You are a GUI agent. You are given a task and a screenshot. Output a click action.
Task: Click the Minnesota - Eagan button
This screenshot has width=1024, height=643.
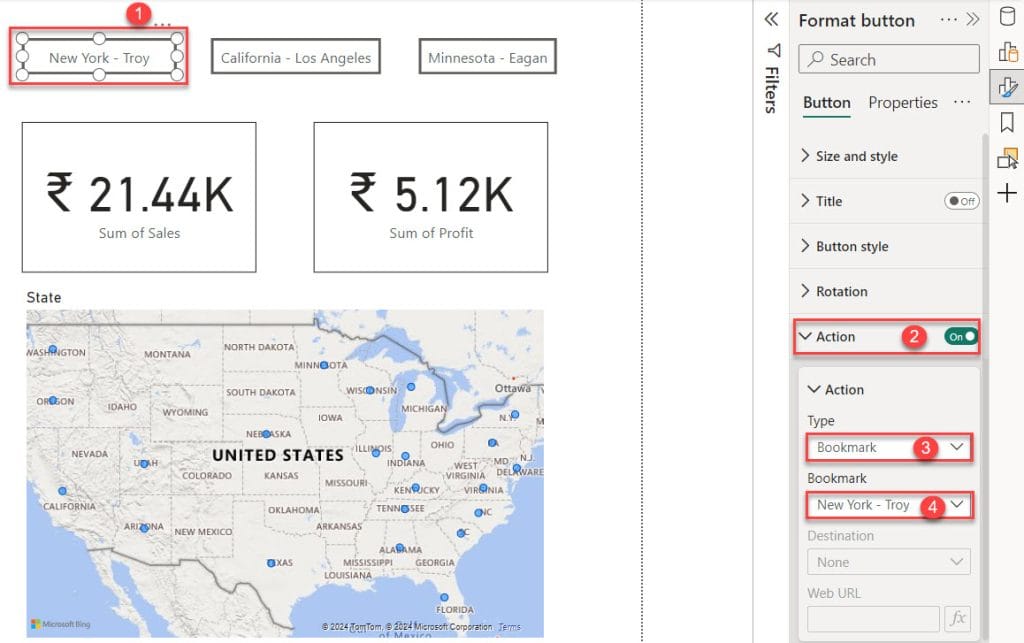click(487, 57)
